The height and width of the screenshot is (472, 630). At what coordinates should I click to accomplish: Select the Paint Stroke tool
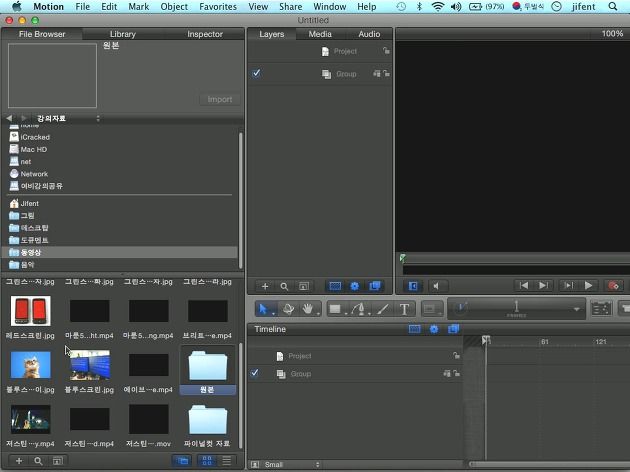(x=382, y=309)
